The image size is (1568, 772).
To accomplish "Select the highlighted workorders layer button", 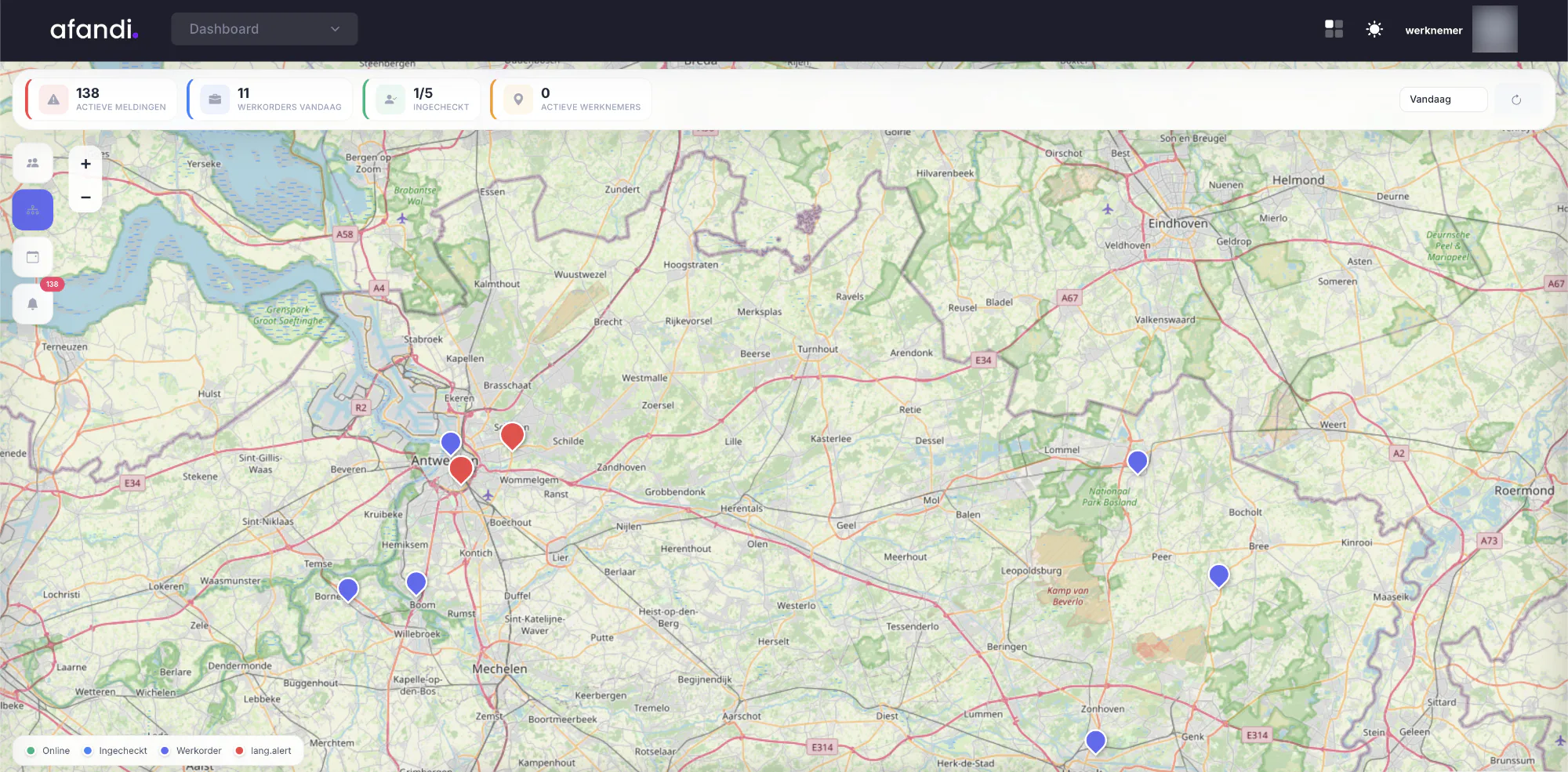I will click(33, 210).
